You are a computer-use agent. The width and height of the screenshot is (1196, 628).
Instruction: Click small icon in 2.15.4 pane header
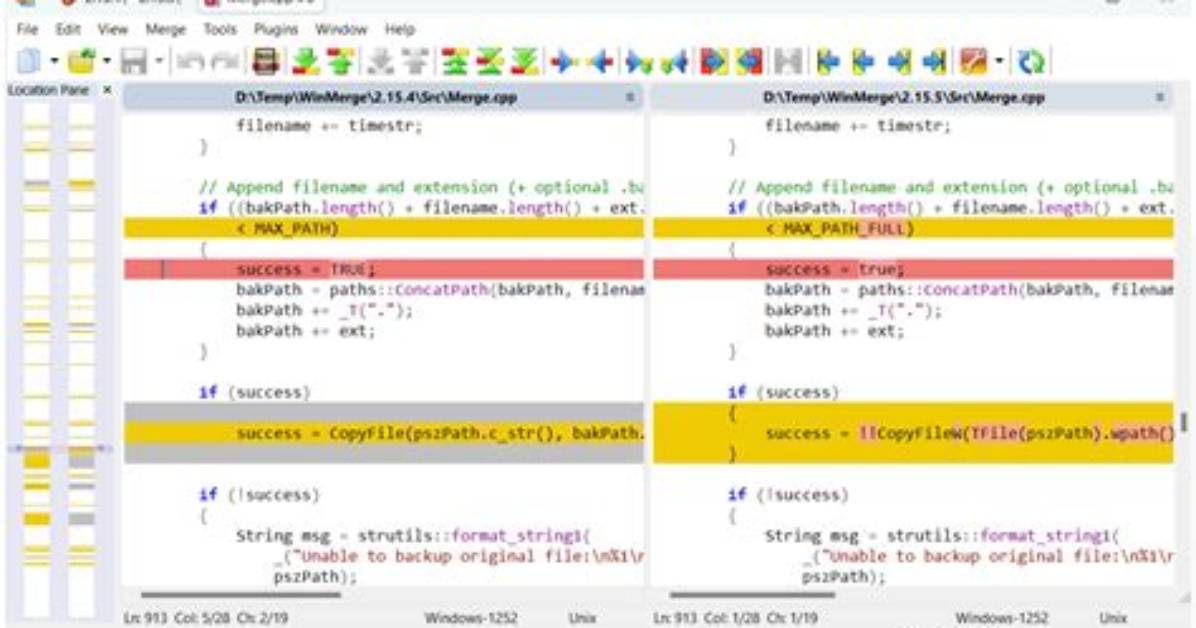630,98
